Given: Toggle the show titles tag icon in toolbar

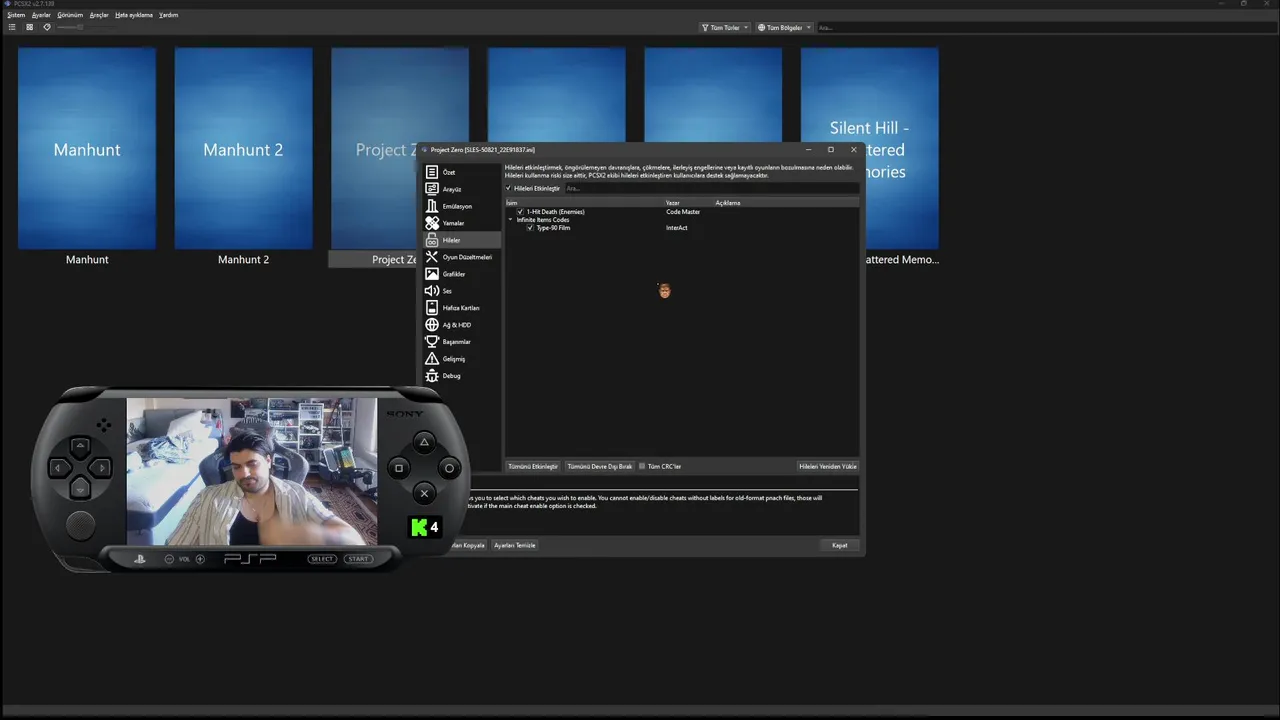Looking at the screenshot, I should (46, 27).
